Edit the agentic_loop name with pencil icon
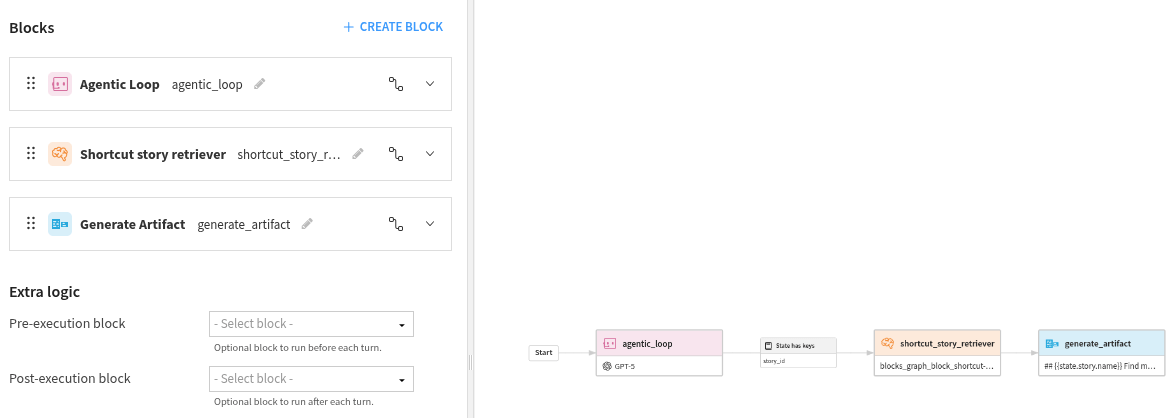Viewport: 1174px width, 418px height. coord(260,84)
